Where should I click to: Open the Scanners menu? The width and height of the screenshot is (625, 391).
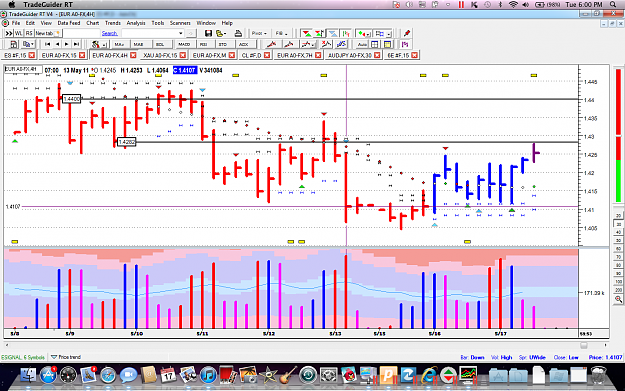click(180, 23)
